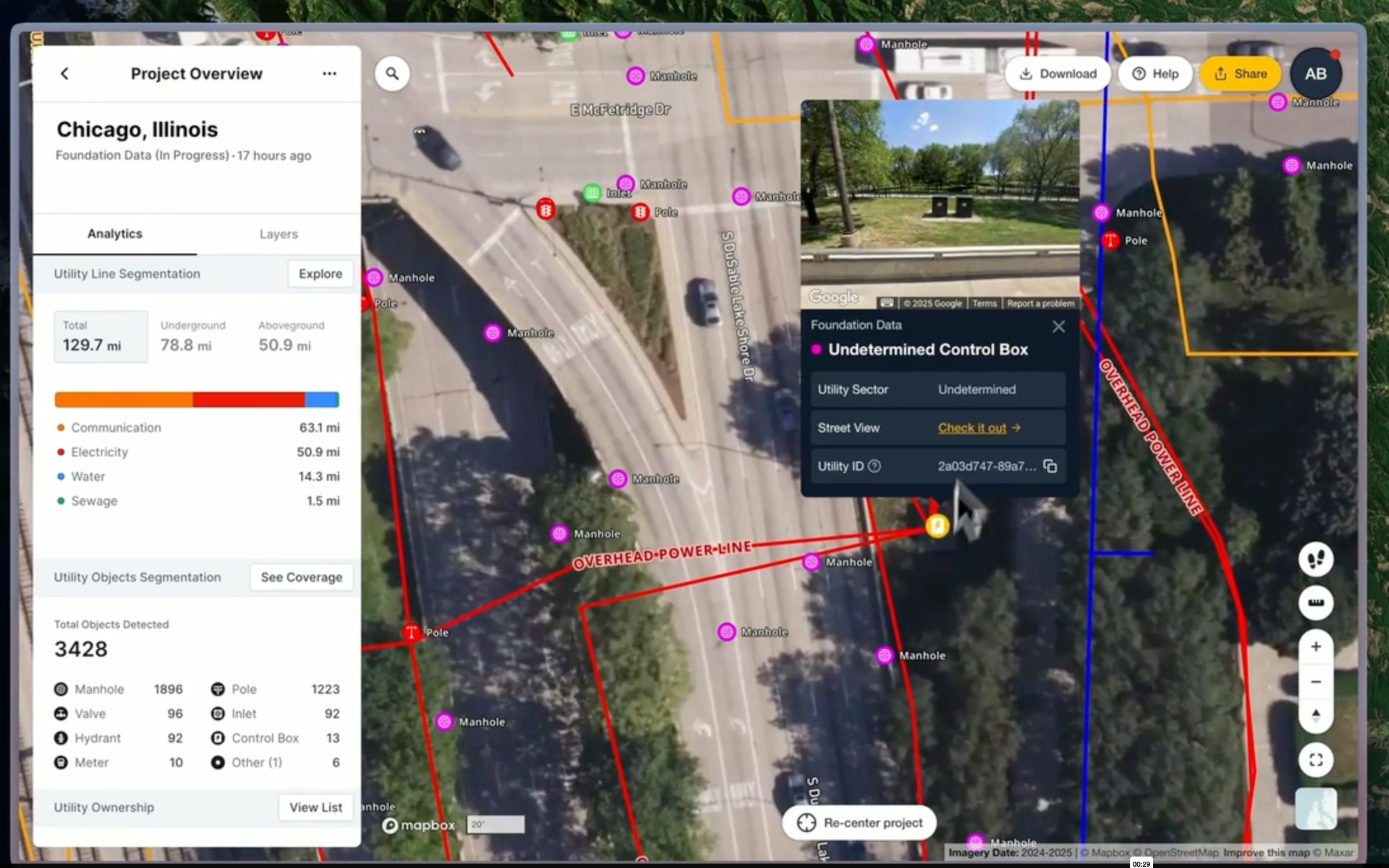Open the map search magnifier

pyautogui.click(x=392, y=74)
